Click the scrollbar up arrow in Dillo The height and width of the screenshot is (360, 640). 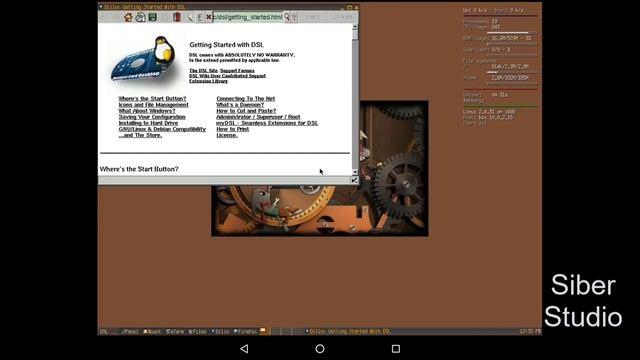pos(355,27)
